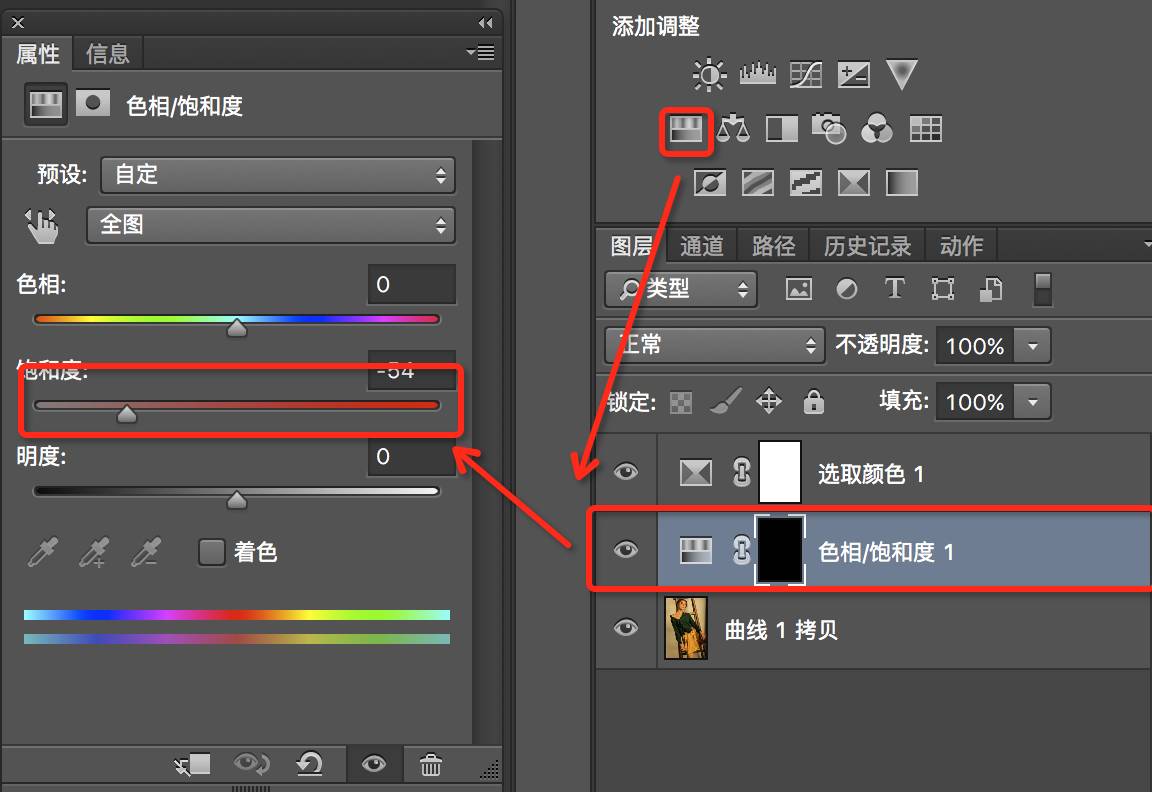Open the preset dropdown
This screenshot has height=792, width=1152.
pyautogui.click(x=278, y=175)
